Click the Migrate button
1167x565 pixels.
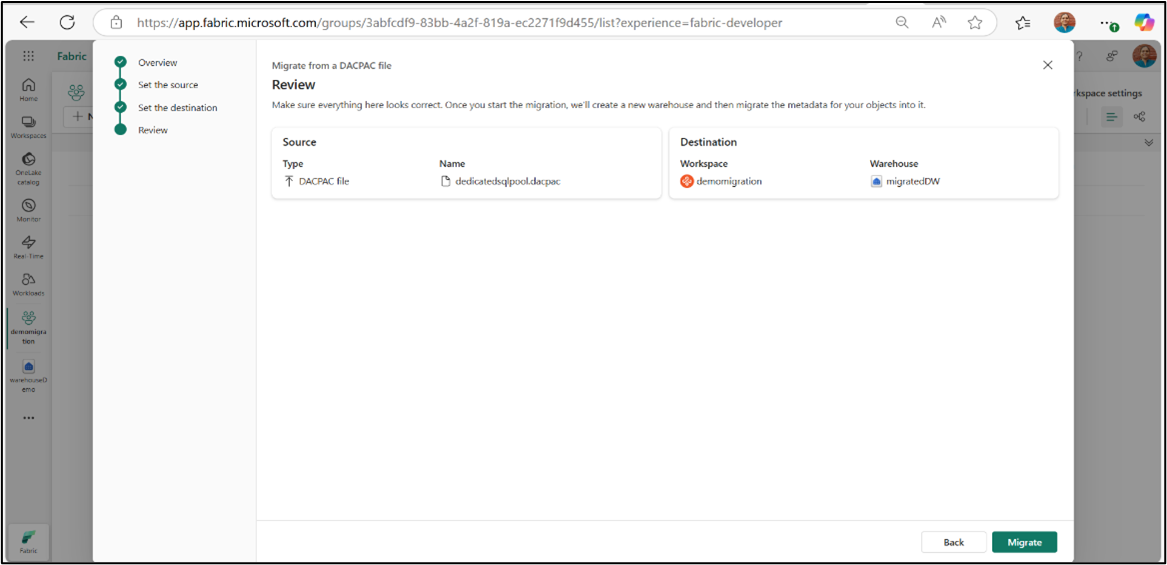1024,543
